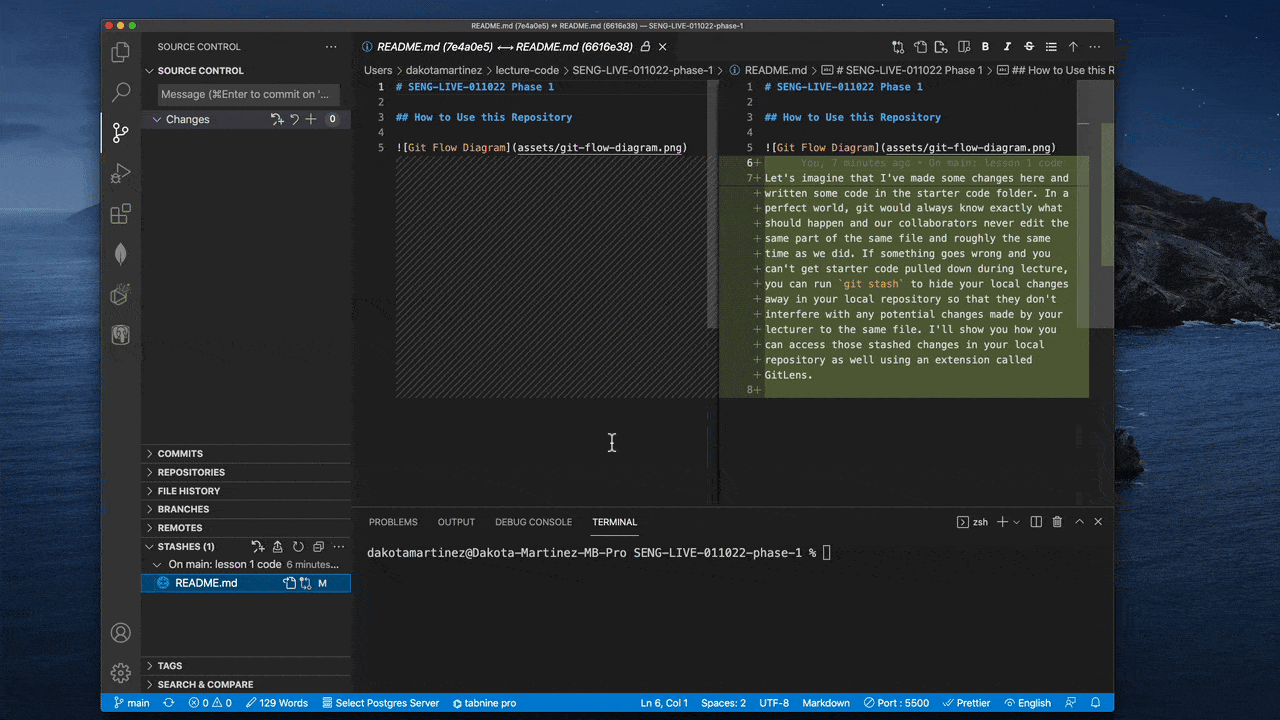Open the PostgreSQL elephant icon view

[121, 334]
